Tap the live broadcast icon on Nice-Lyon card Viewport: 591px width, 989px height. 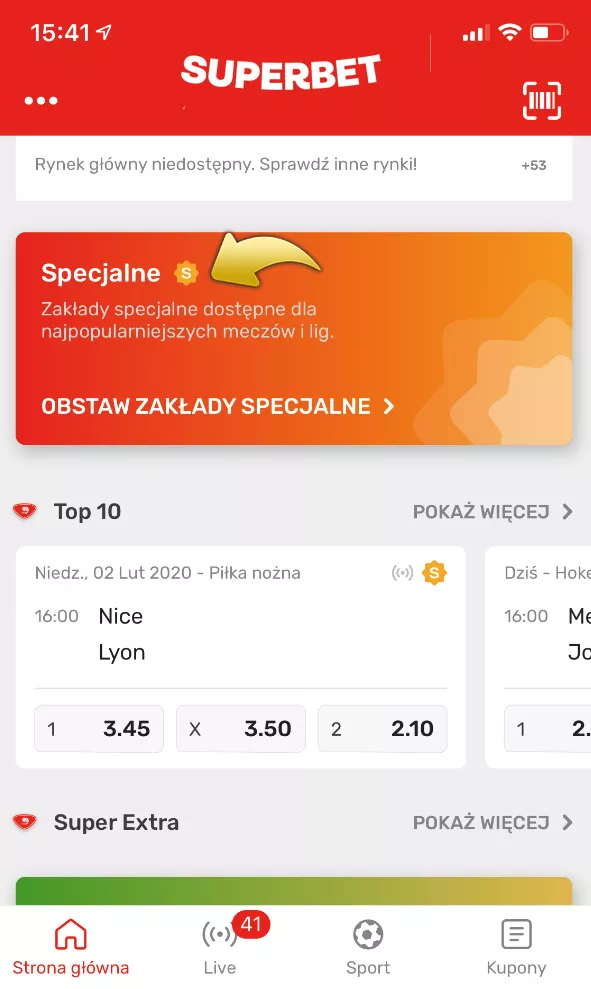pyautogui.click(x=402, y=573)
